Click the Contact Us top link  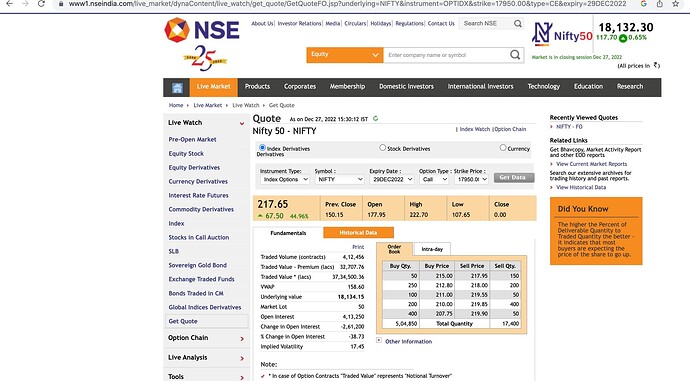point(441,23)
